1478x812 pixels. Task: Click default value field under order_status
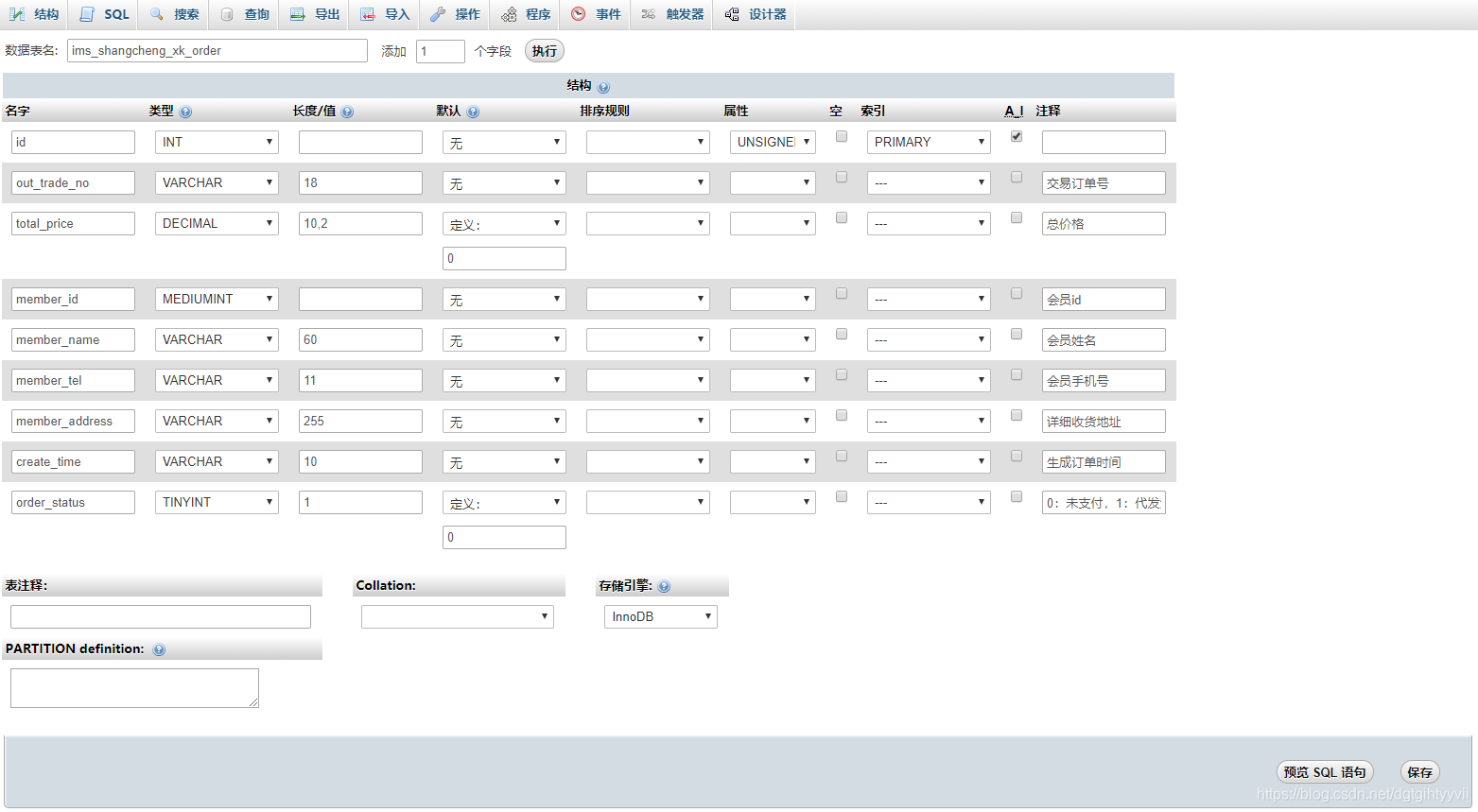(x=504, y=537)
